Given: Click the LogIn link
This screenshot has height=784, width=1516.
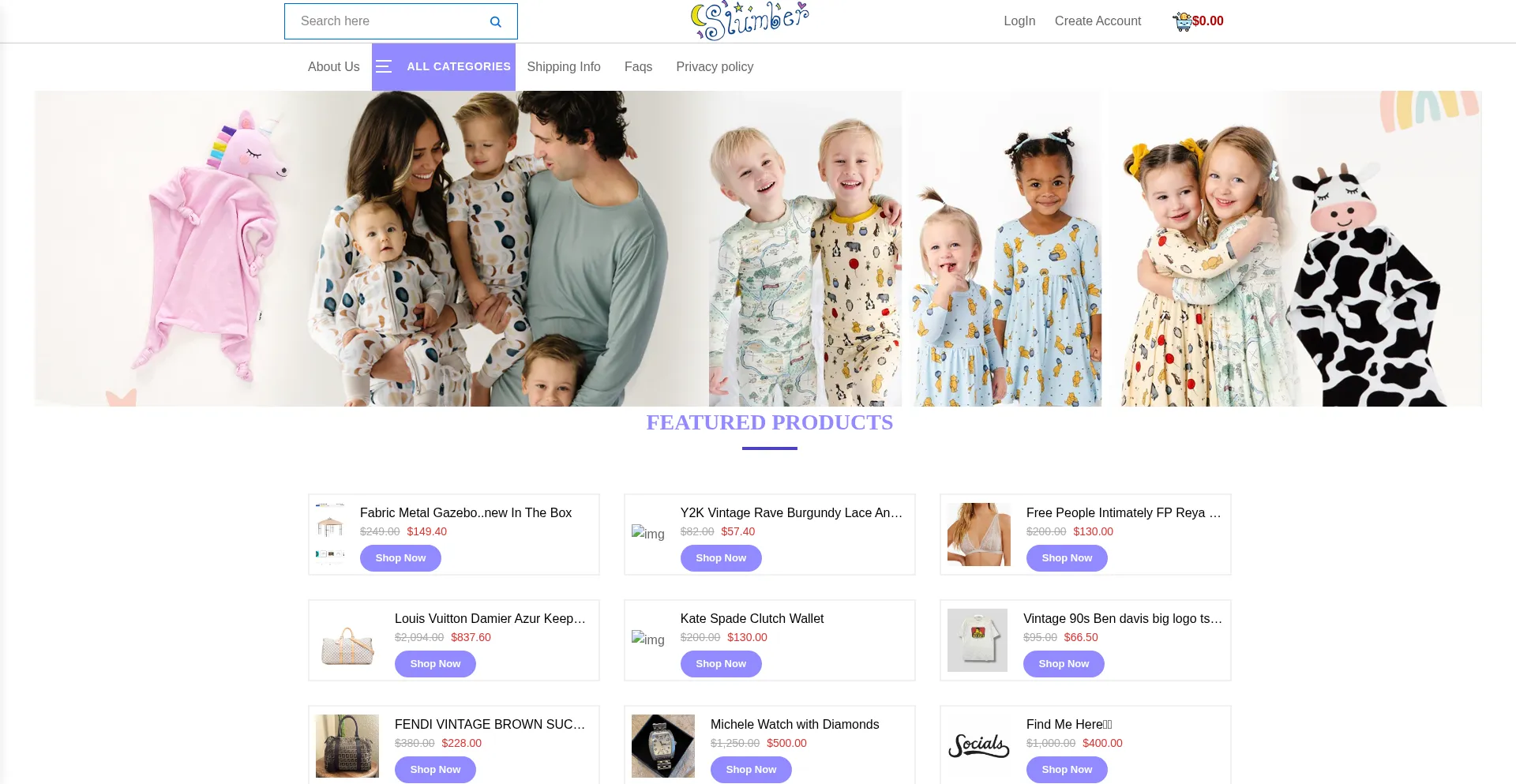Looking at the screenshot, I should click(x=1019, y=21).
